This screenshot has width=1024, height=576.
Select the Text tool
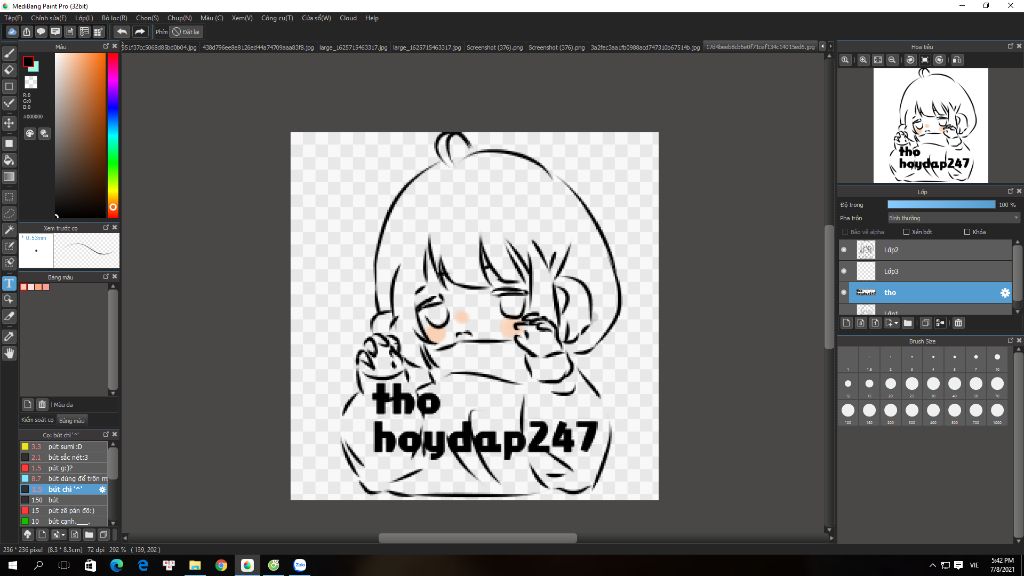(x=9, y=283)
